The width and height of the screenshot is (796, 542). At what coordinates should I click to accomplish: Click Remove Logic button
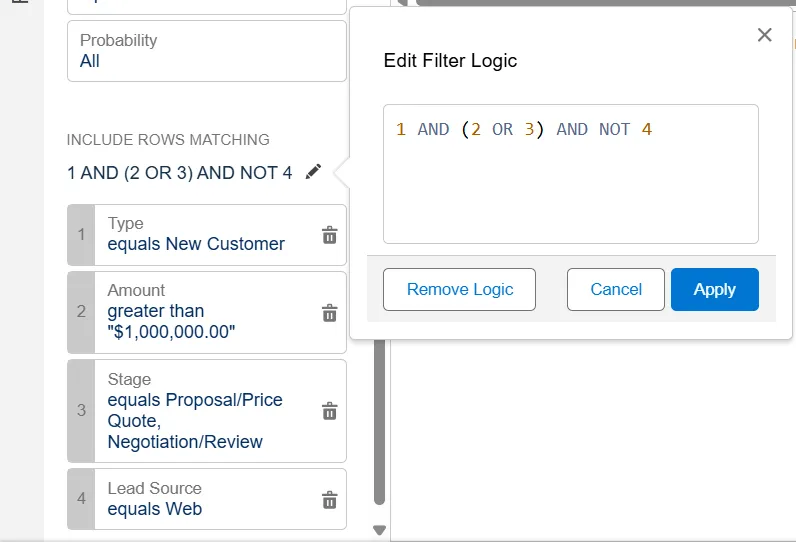tap(459, 289)
